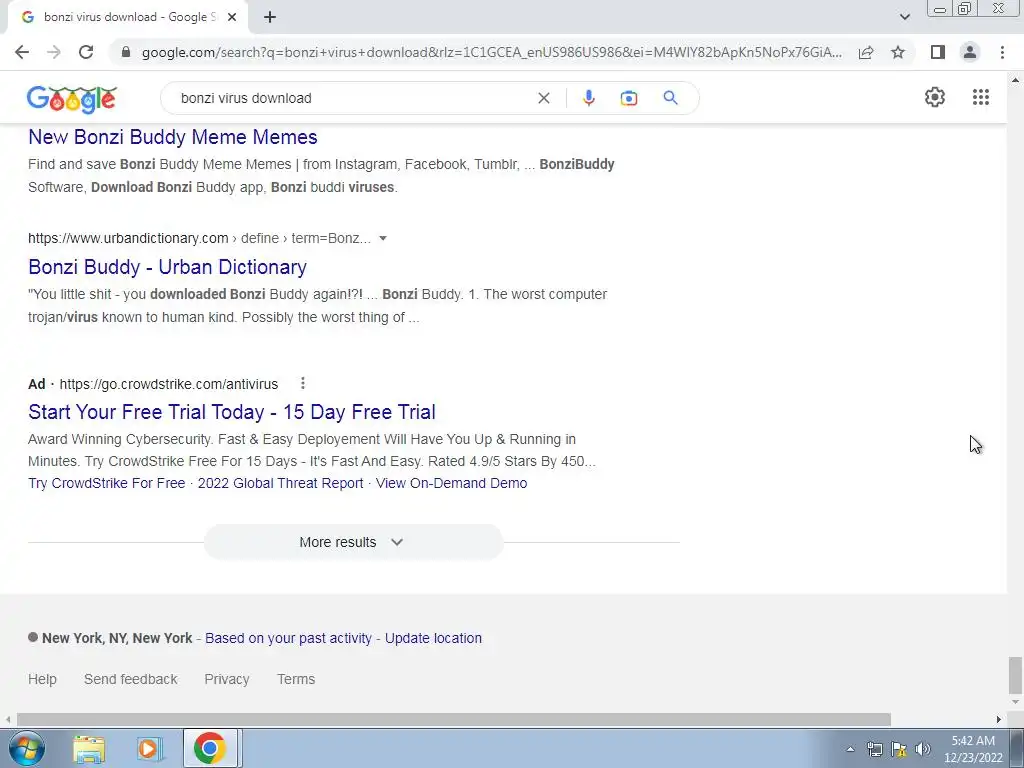Viewport: 1024px width, 768px height.
Task: Submit the search with the magnifier icon
Action: [670, 98]
